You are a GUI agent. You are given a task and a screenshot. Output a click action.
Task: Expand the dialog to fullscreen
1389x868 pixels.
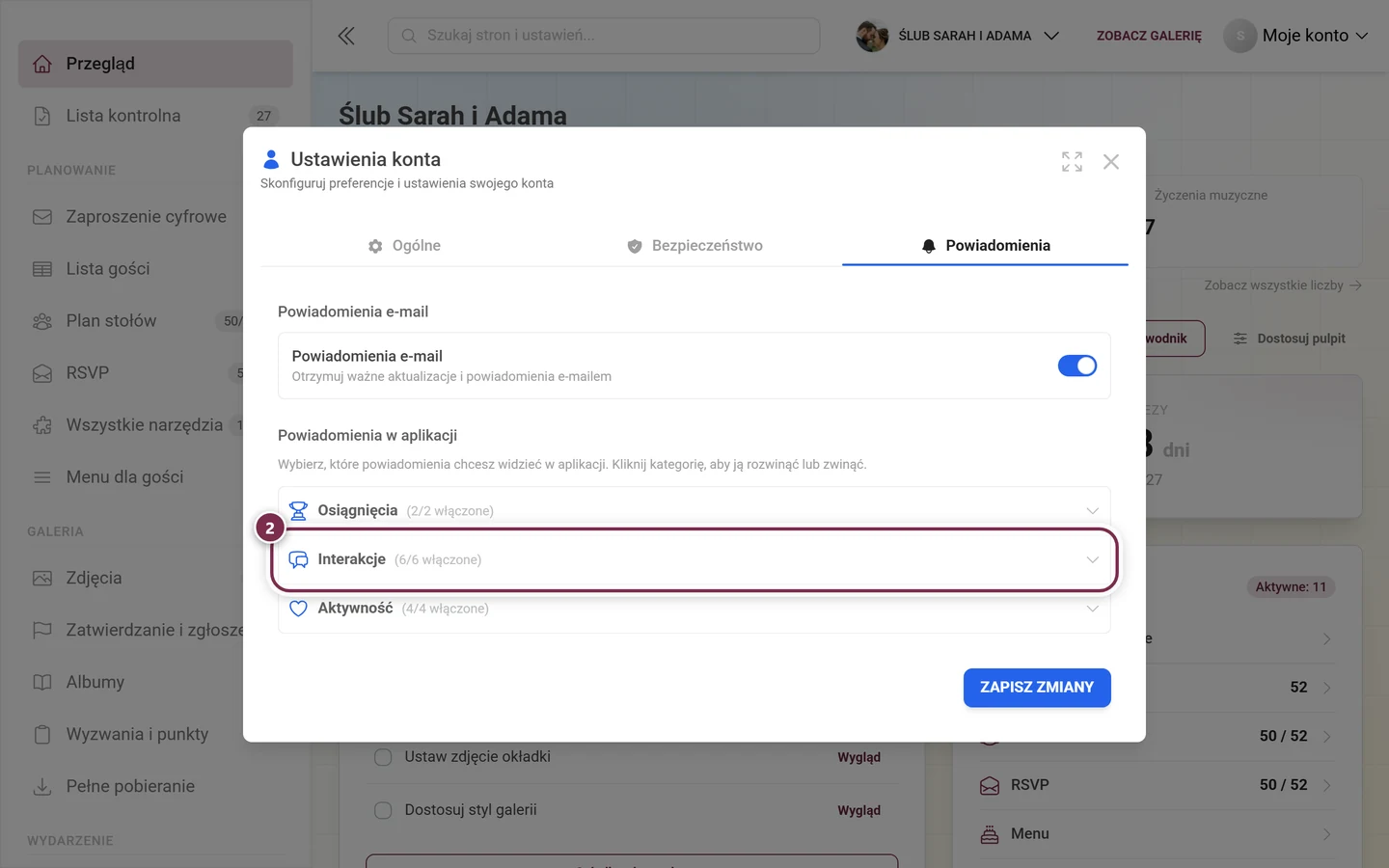pyautogui.click(x=1072, y=161)
